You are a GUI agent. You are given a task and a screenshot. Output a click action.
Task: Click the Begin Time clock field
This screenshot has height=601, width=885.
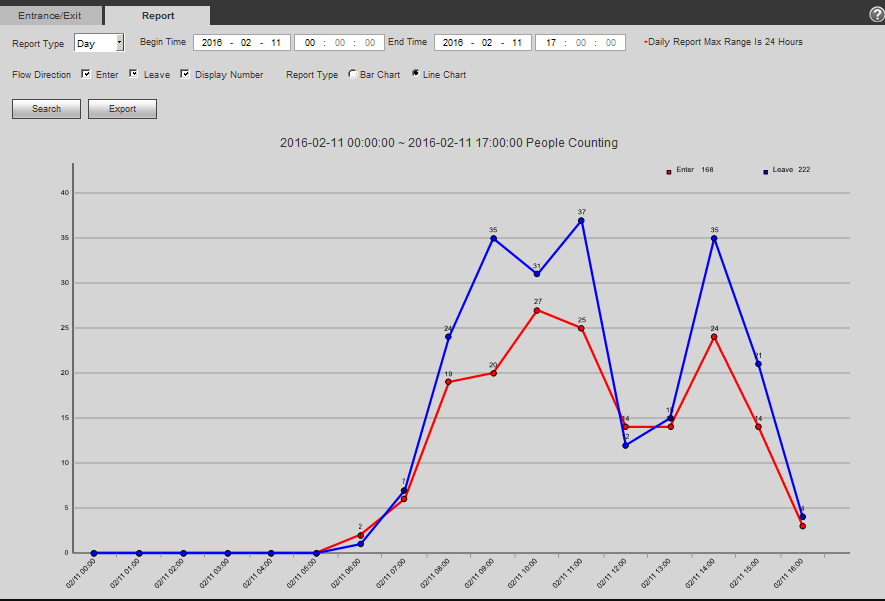pyautogui.click(x=339, y=43)
